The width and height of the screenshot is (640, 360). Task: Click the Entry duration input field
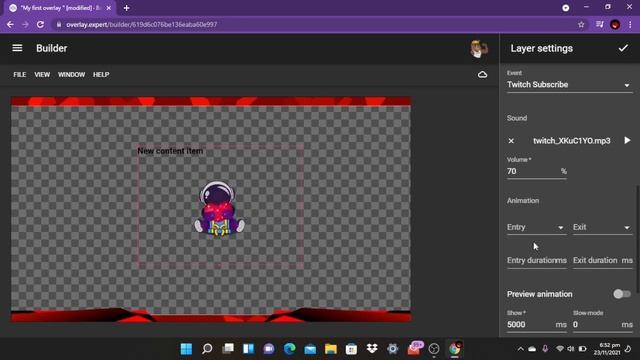(536, 260)
